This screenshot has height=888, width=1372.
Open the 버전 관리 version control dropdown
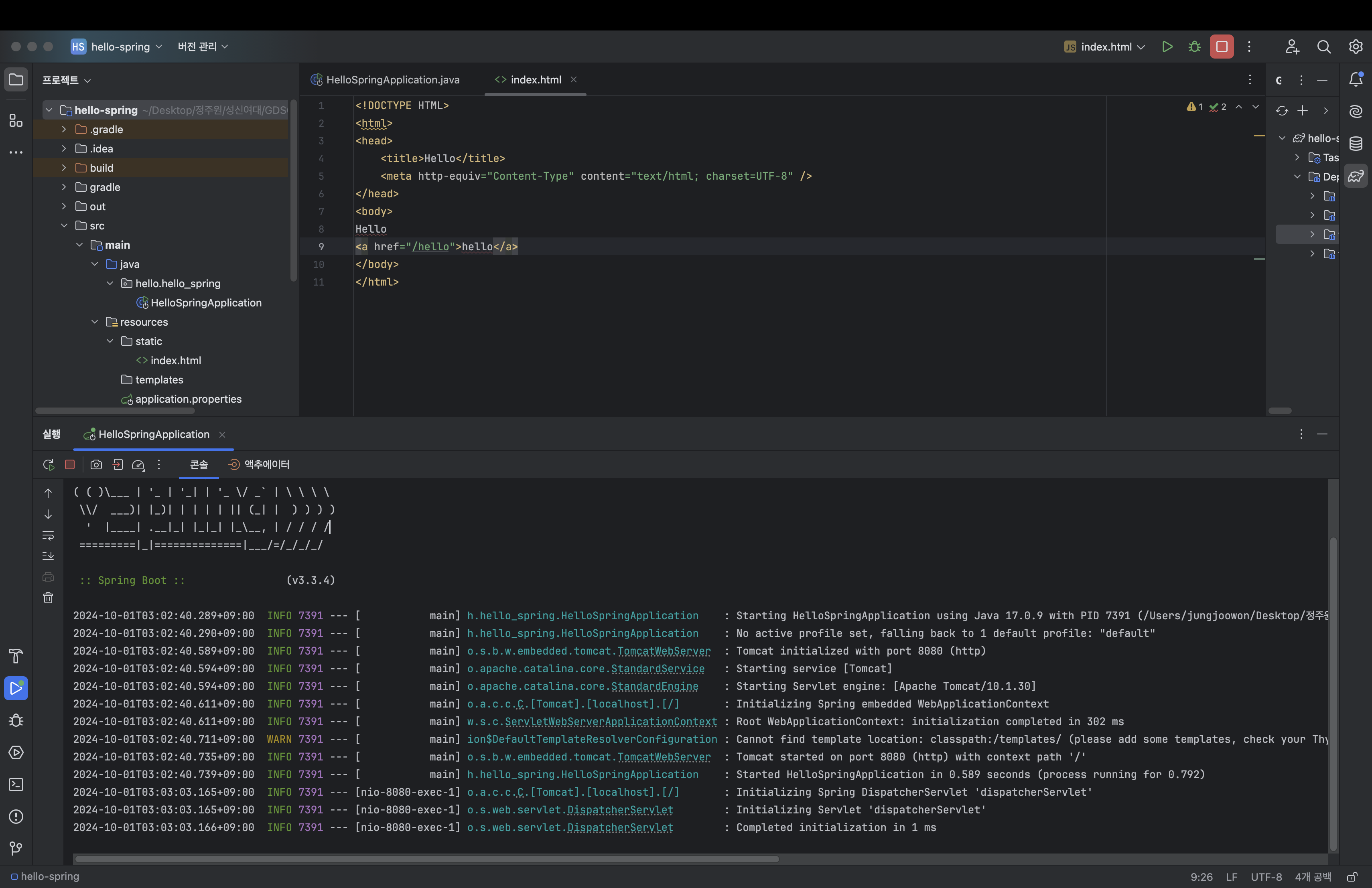point(203,47)
